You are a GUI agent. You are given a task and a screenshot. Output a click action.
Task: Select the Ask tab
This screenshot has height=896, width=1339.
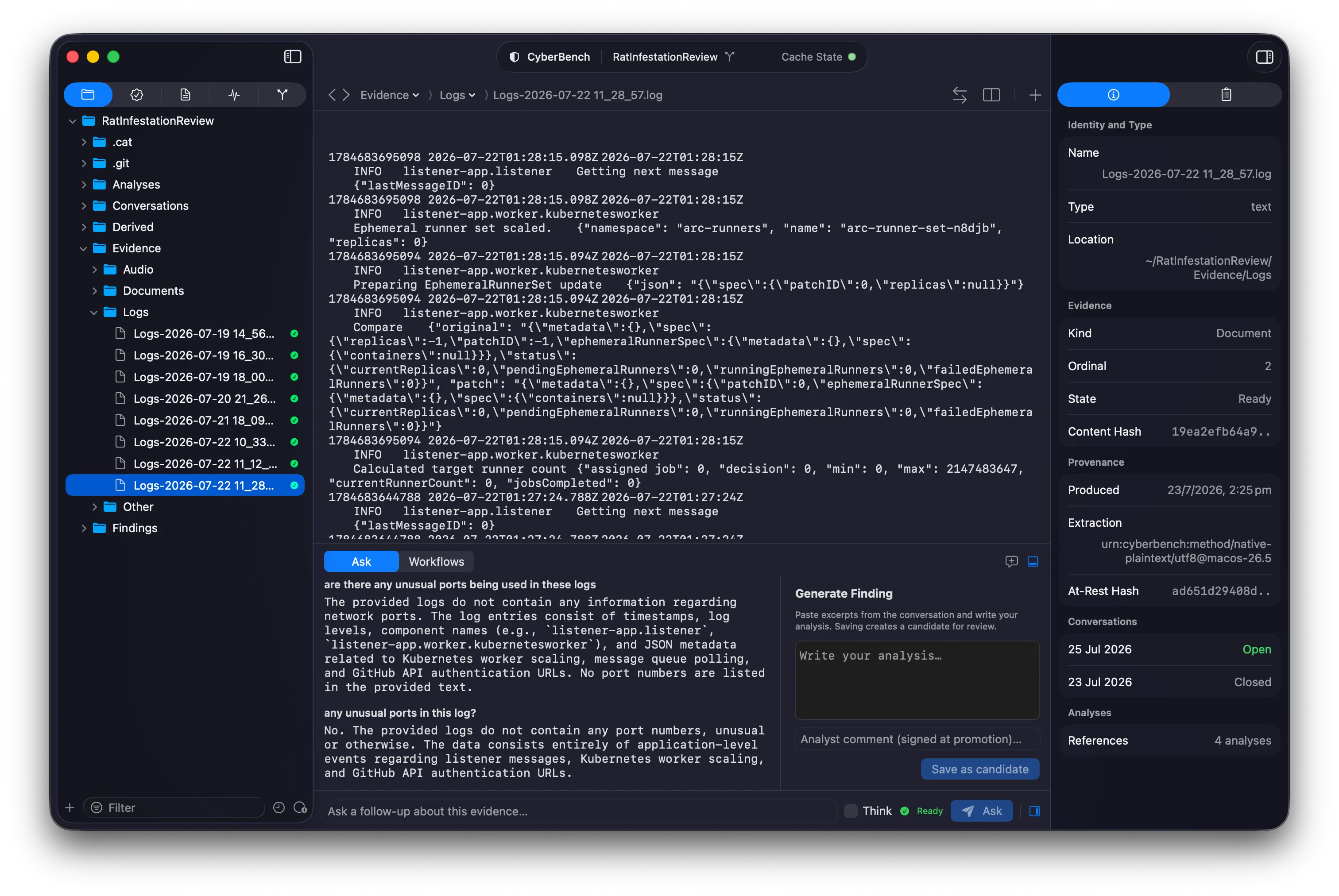point(361,561)
